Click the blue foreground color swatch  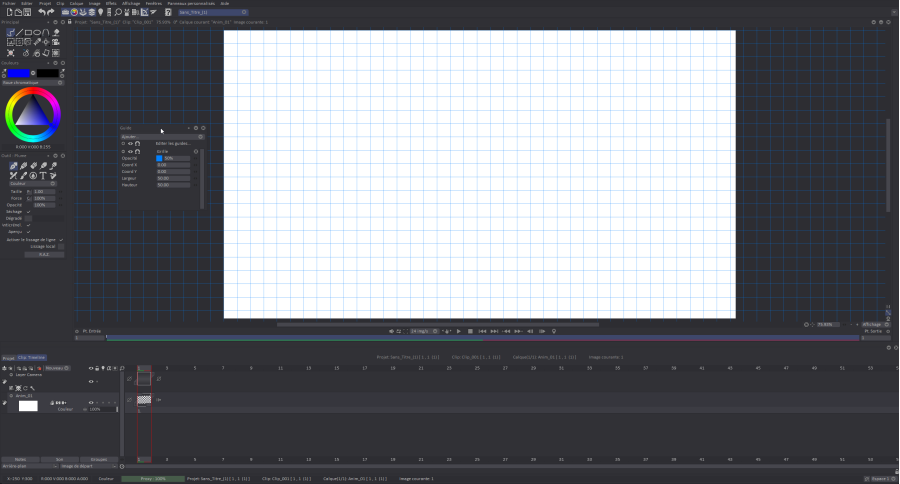(x=18, y=73)
